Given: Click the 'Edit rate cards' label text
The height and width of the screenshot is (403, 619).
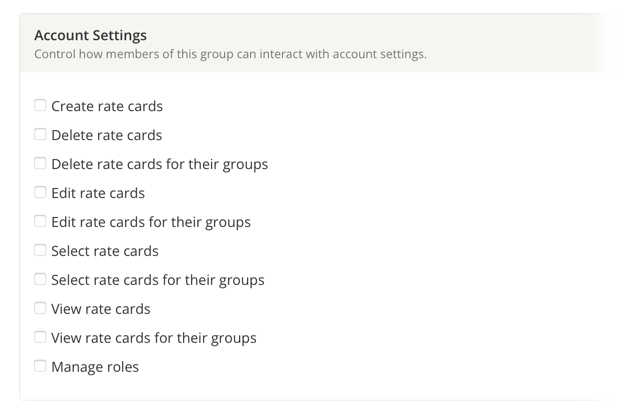Looking at the screenshot, I should (x=98, y=193).
